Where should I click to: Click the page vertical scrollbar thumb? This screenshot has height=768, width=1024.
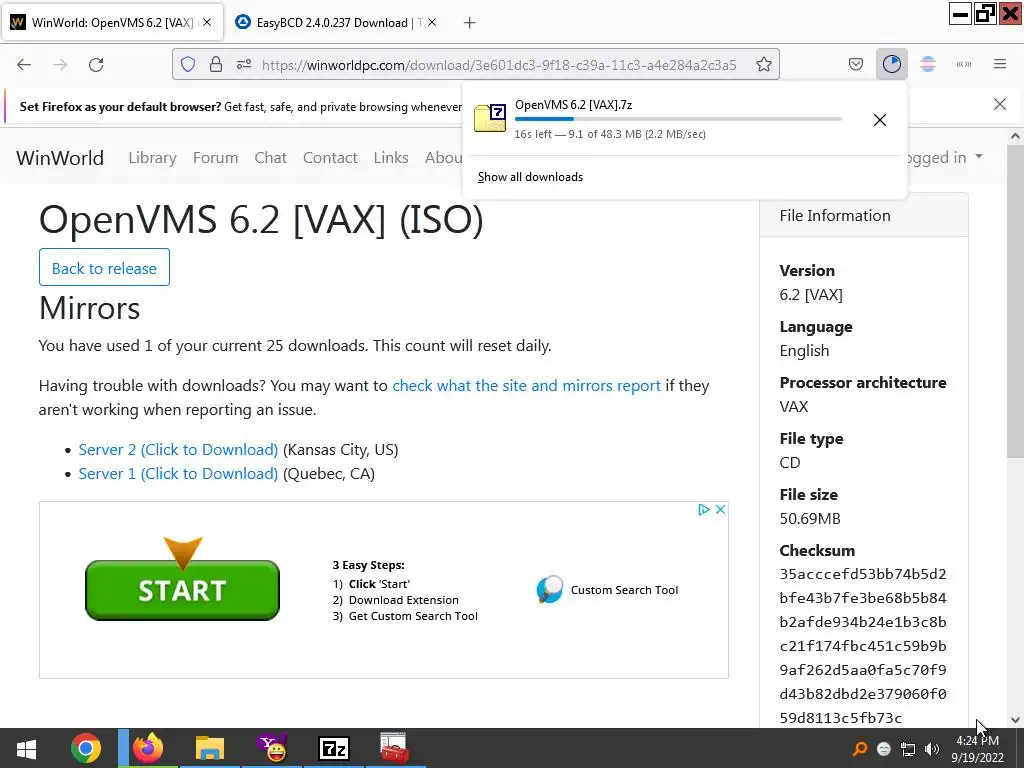pos(1015,301)
